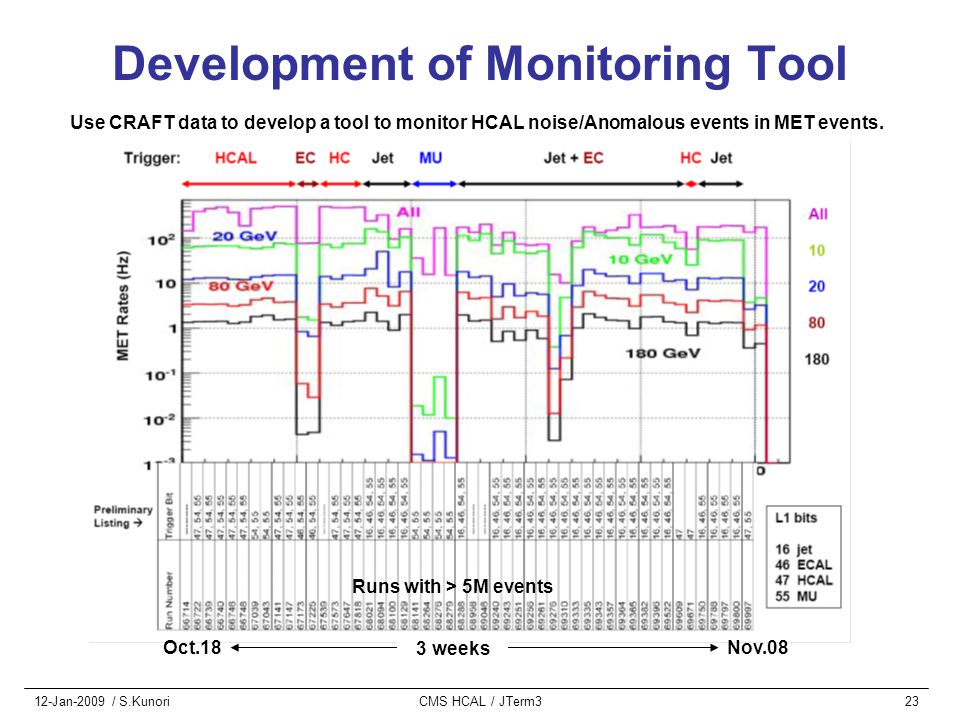Image resolution: width=960 pixels, height=720 pixels.
Task: Click the "HC" label near the plot's right end
Action: coord(690,158)
